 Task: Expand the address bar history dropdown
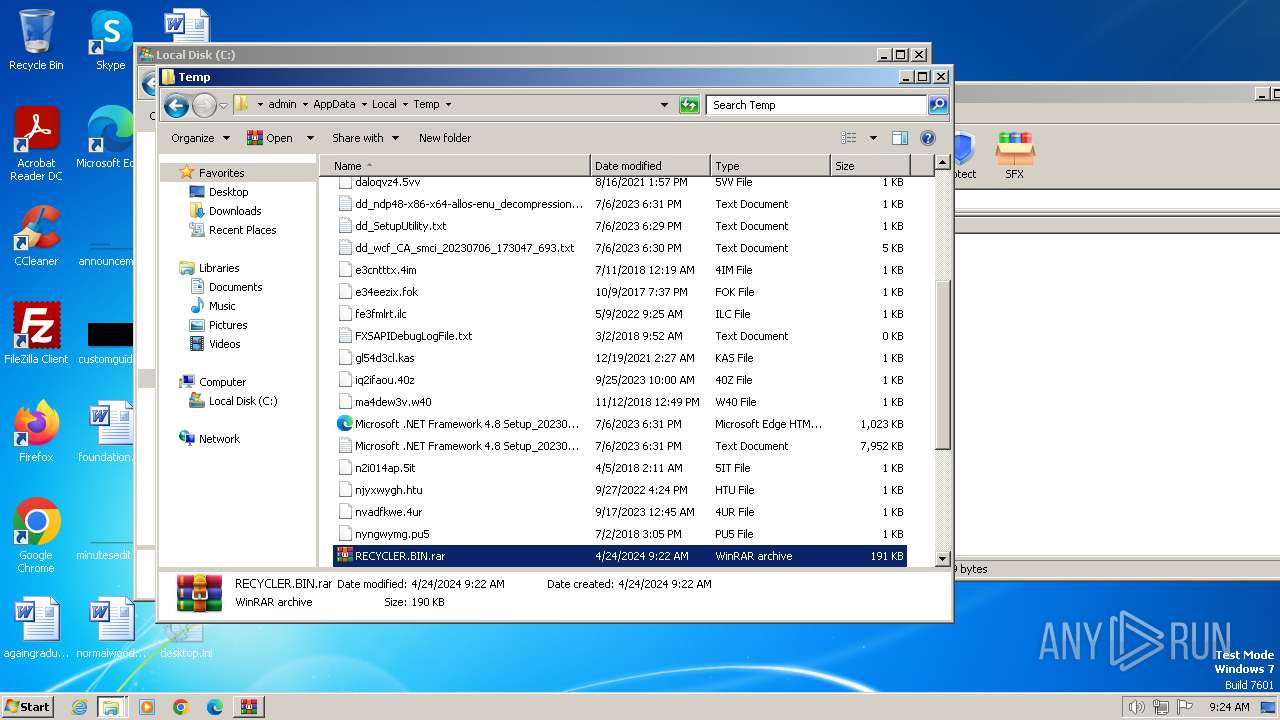[664, 104]
